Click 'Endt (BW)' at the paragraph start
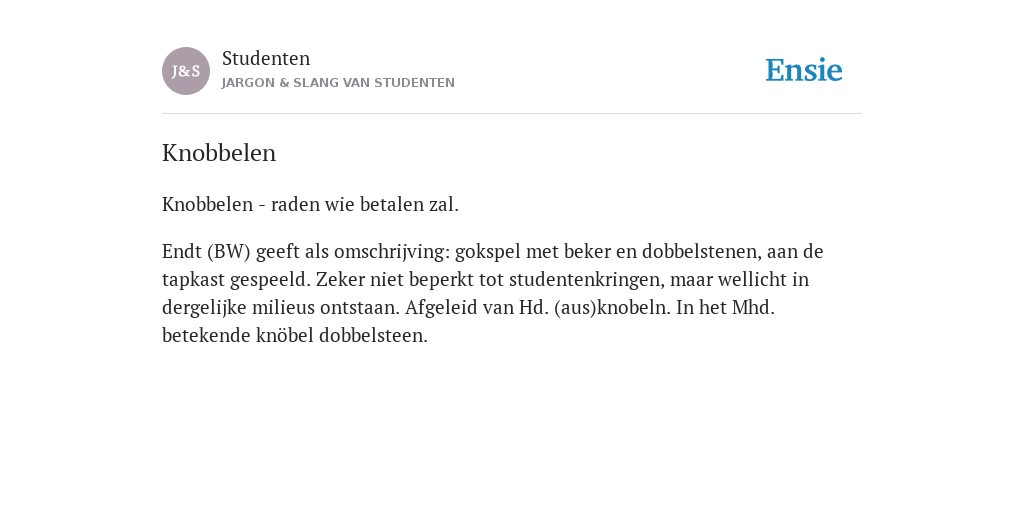The image size is (1024, 512). click(x=206, y=251)
